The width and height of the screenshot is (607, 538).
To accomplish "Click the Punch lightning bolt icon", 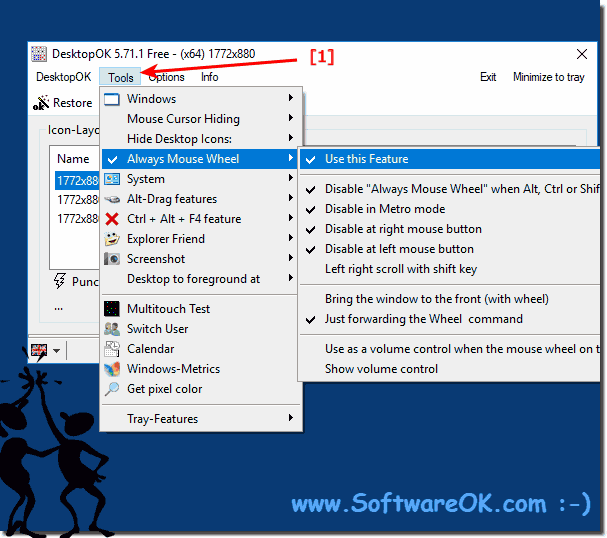I will pos(59,281).
